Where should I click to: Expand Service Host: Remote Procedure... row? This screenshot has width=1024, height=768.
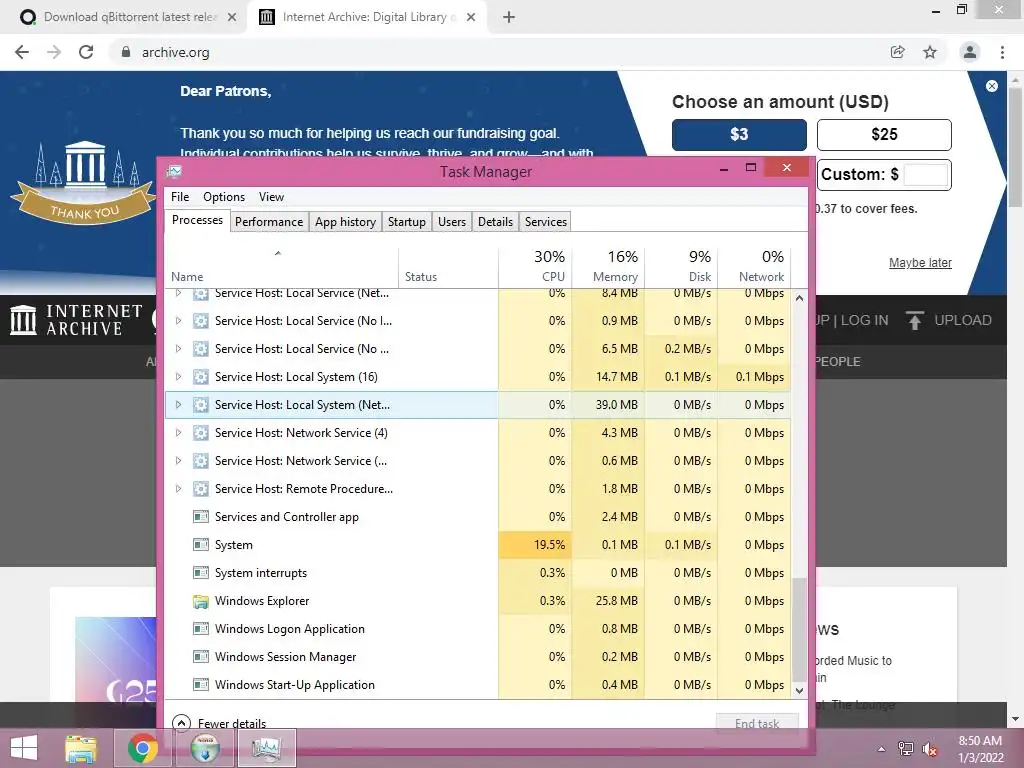pyautogui.click(x=178, y=489)
